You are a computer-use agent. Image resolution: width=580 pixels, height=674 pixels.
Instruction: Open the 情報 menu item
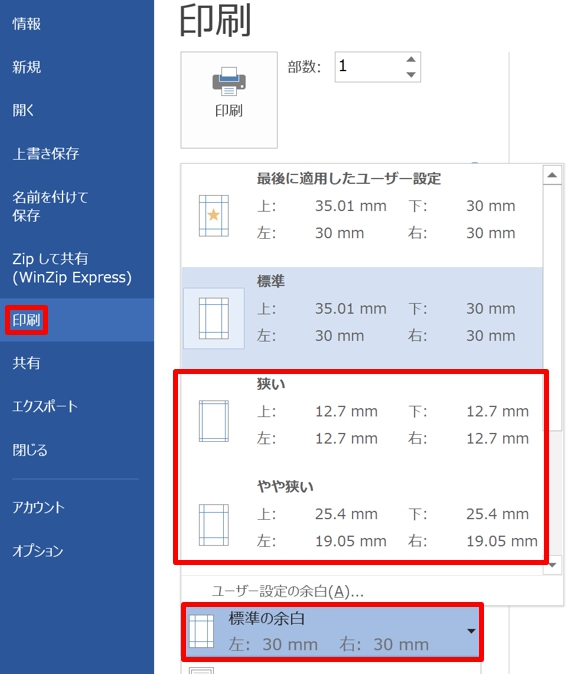click(x=26, y=24)
